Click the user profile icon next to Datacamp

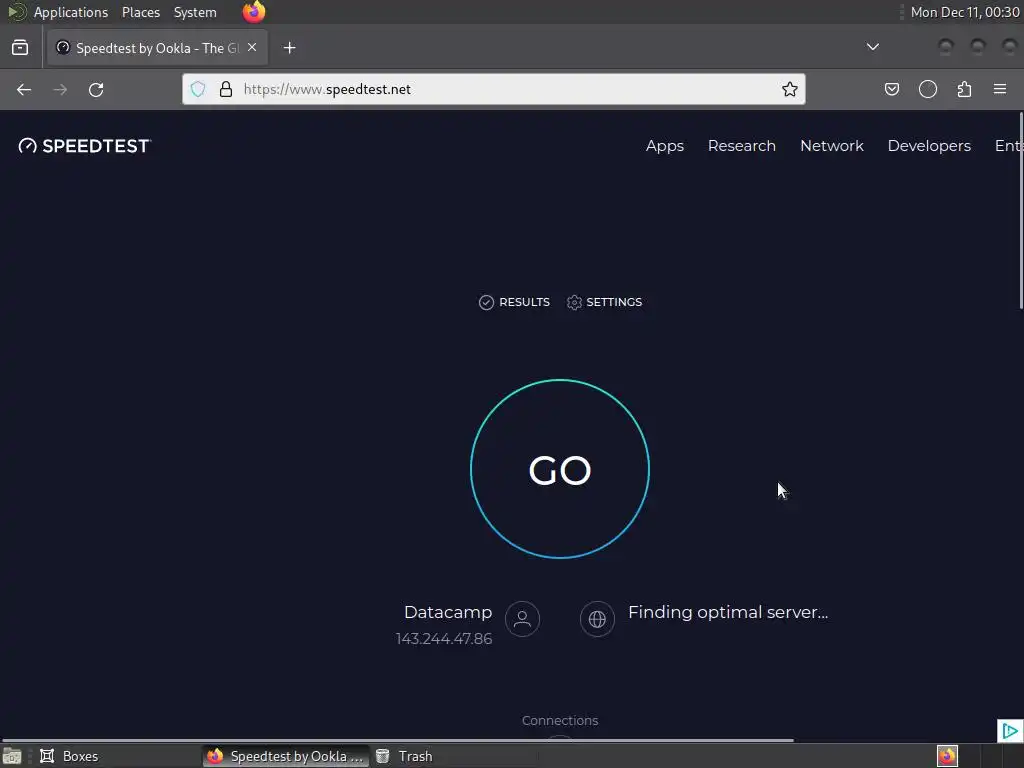click(522, 618)
